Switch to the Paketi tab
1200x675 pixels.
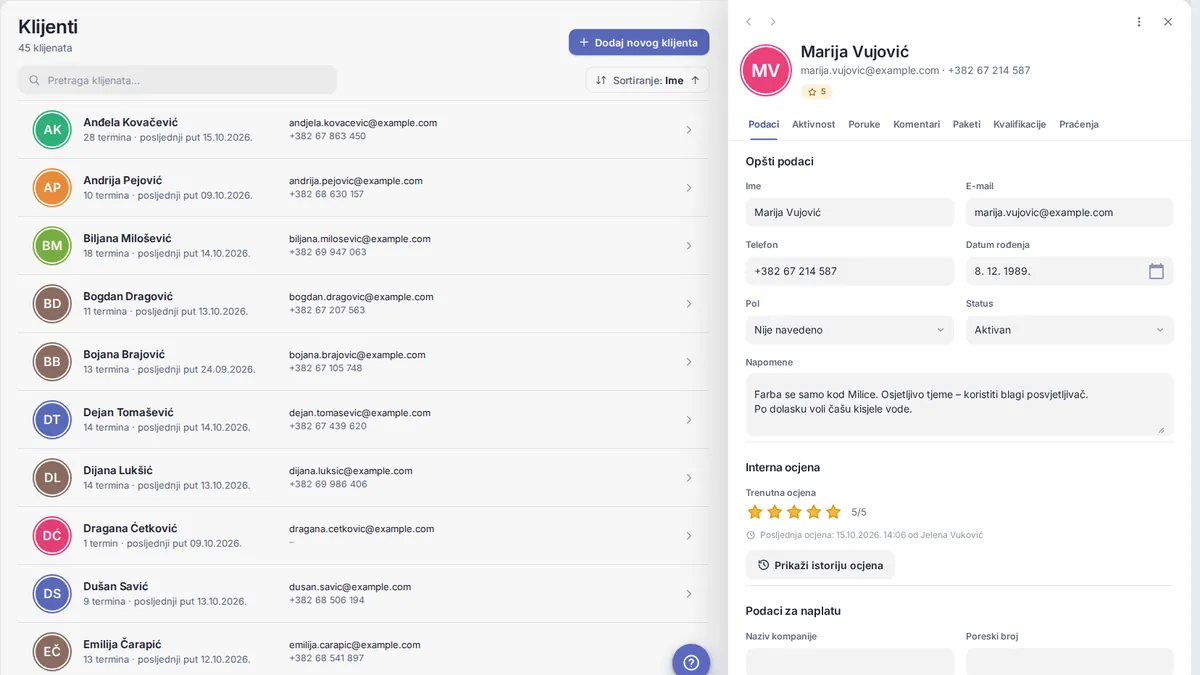967,124
